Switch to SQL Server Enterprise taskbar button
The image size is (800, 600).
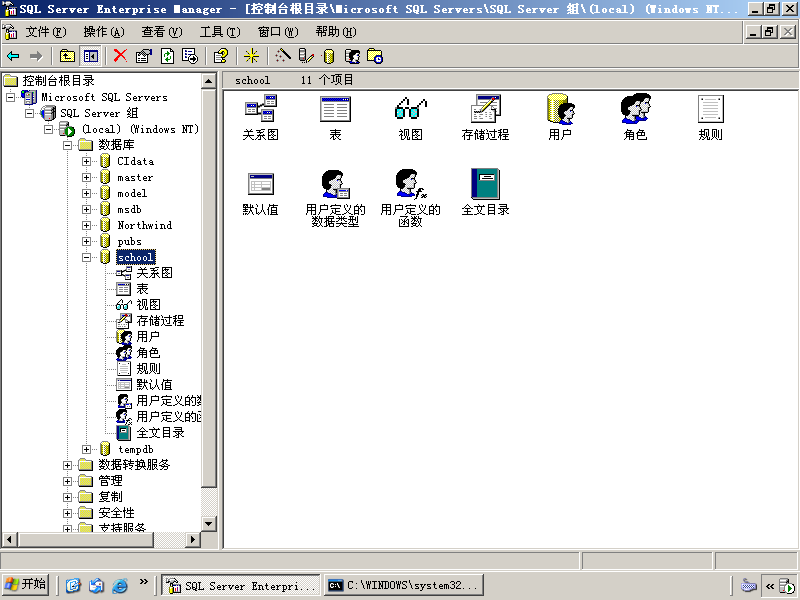point(241,585)
